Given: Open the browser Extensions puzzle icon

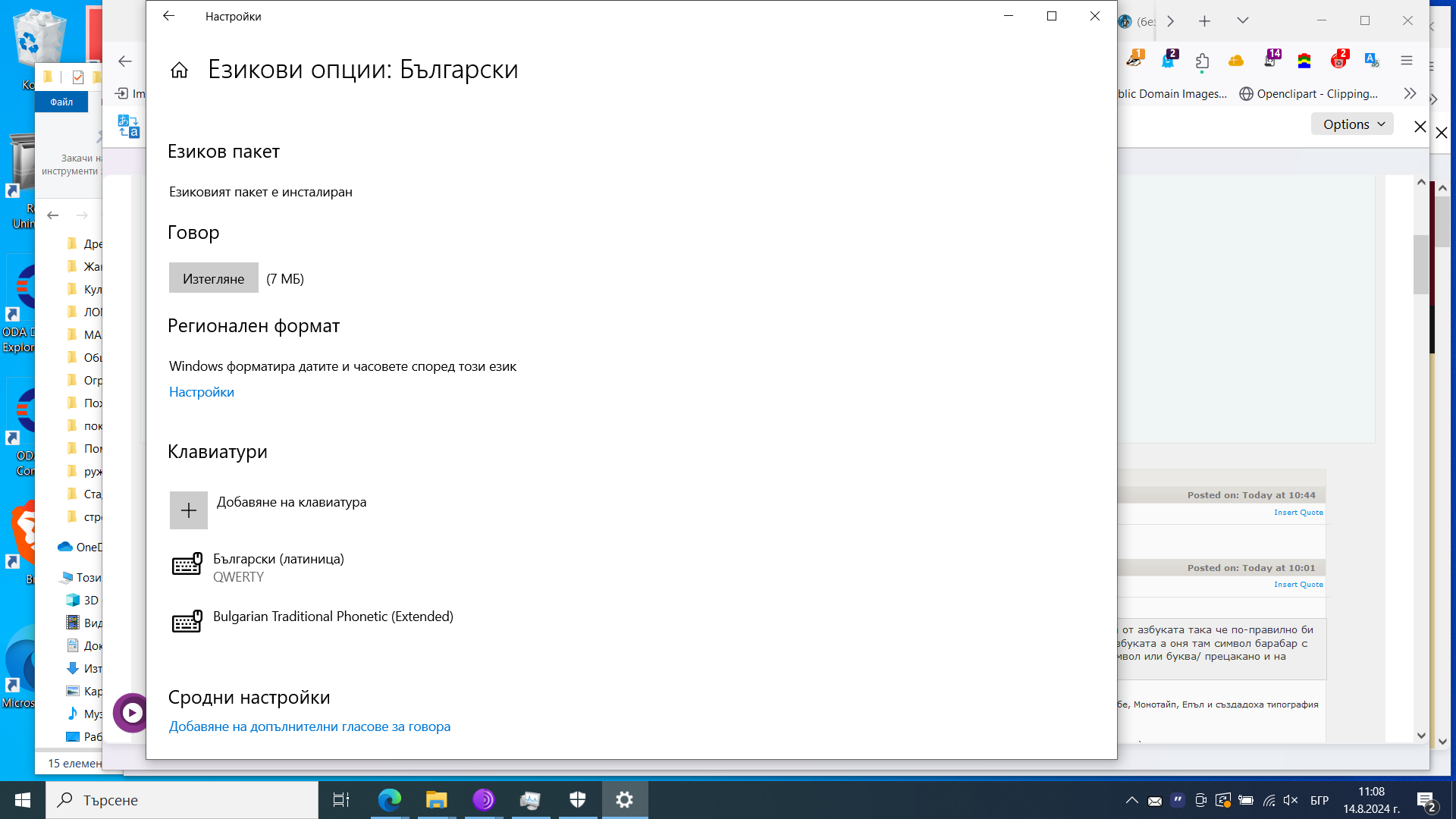Looking at the screenshot, I should click(1203, 61).
